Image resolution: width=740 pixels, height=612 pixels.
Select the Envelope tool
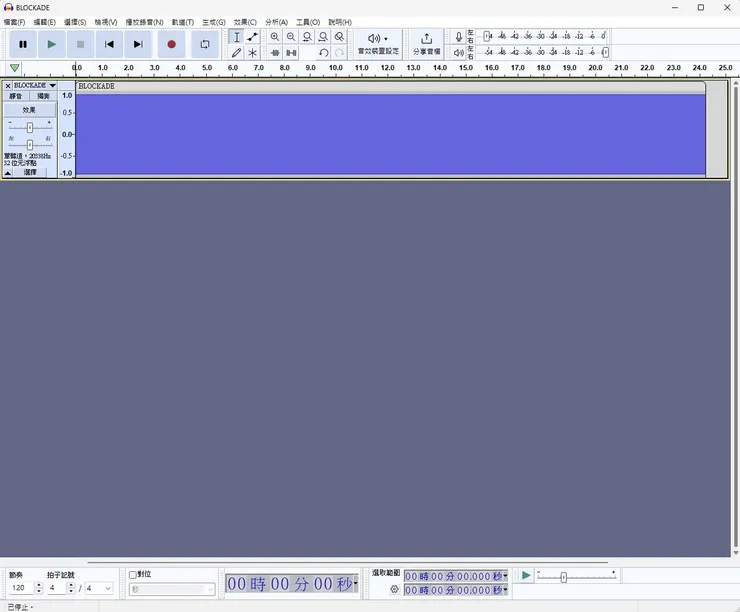252,37
